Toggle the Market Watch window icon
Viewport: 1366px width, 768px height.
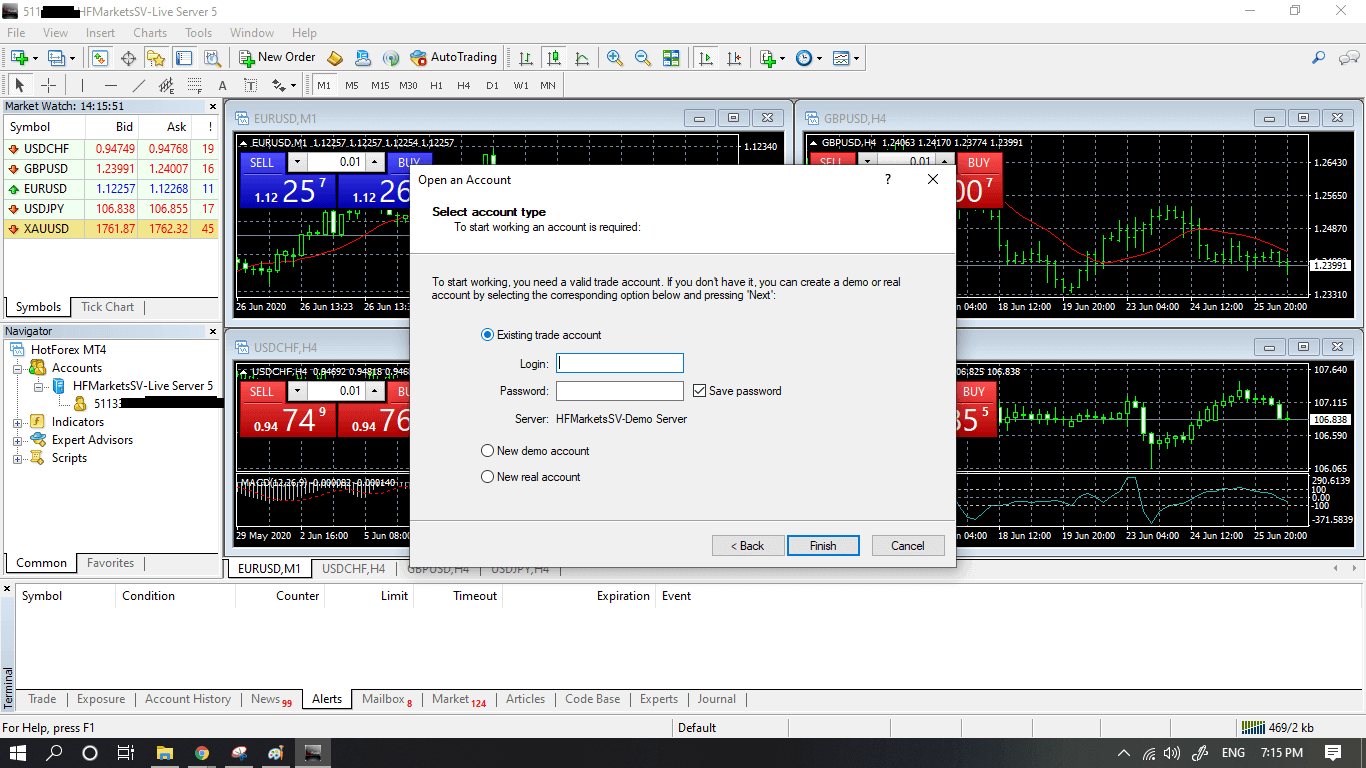coord(99,58)
